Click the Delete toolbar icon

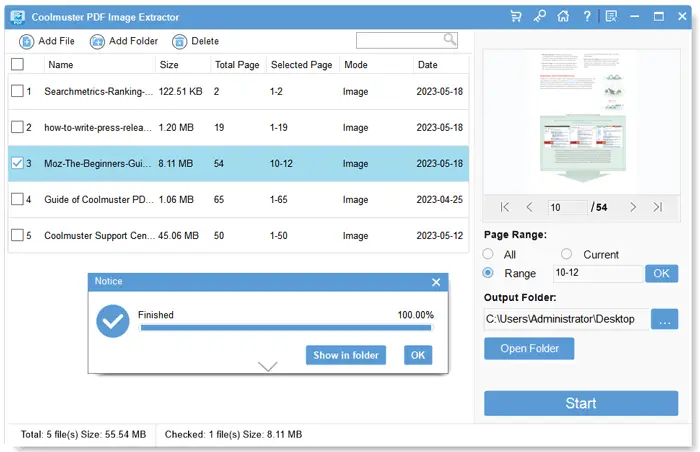pos(179,42)
